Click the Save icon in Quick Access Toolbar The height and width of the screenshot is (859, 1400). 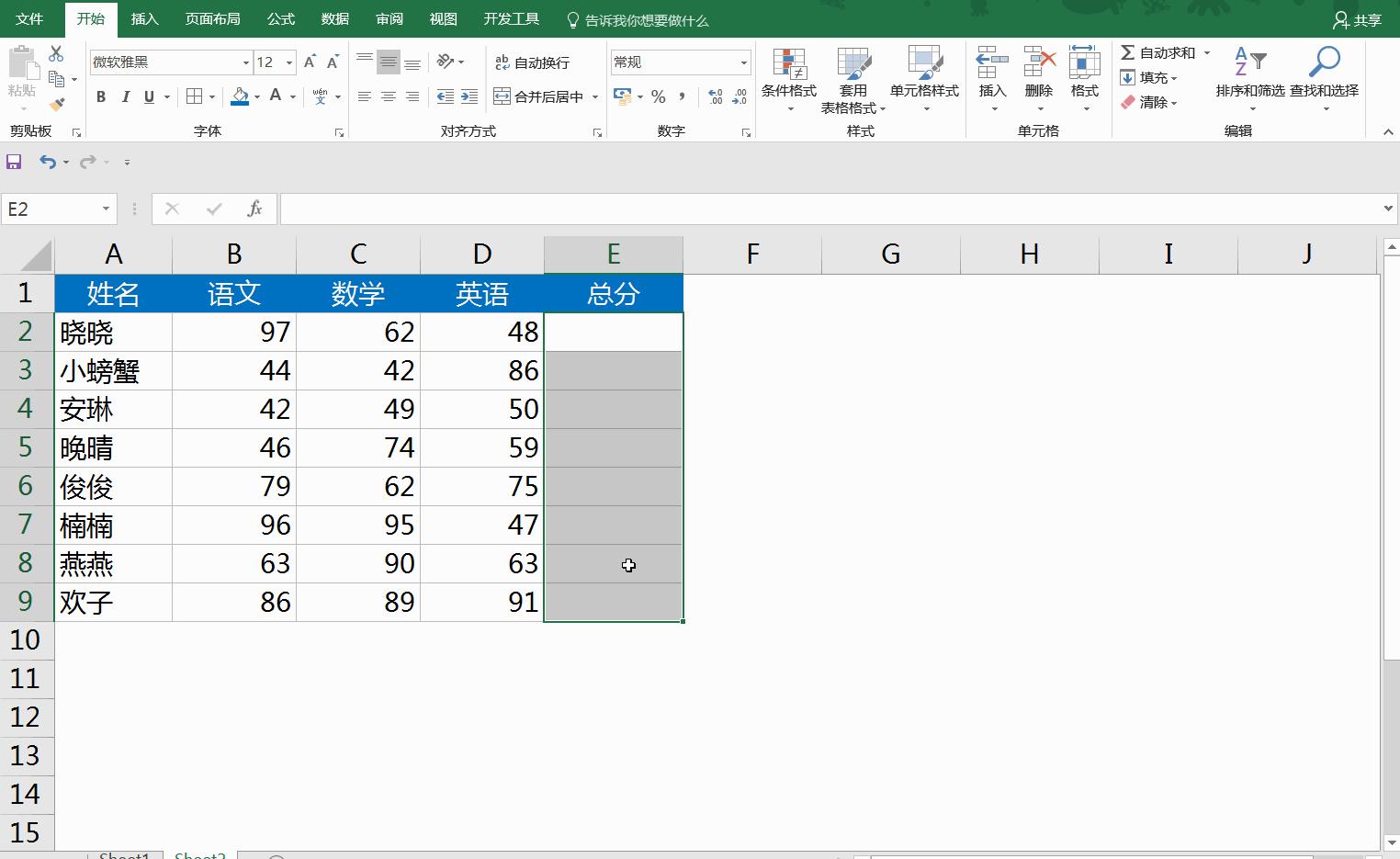[x=13, y=162]
